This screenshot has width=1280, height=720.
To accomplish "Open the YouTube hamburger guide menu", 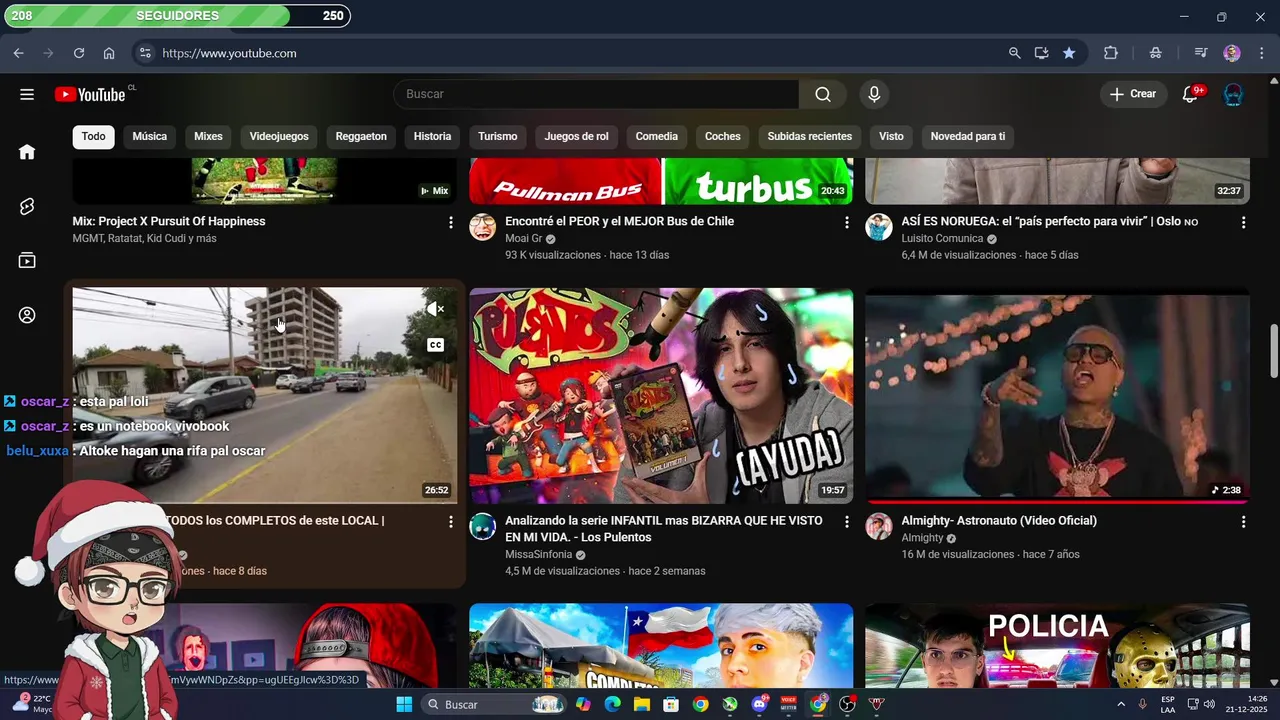I will pyautogui.click(x=27, y=94).
